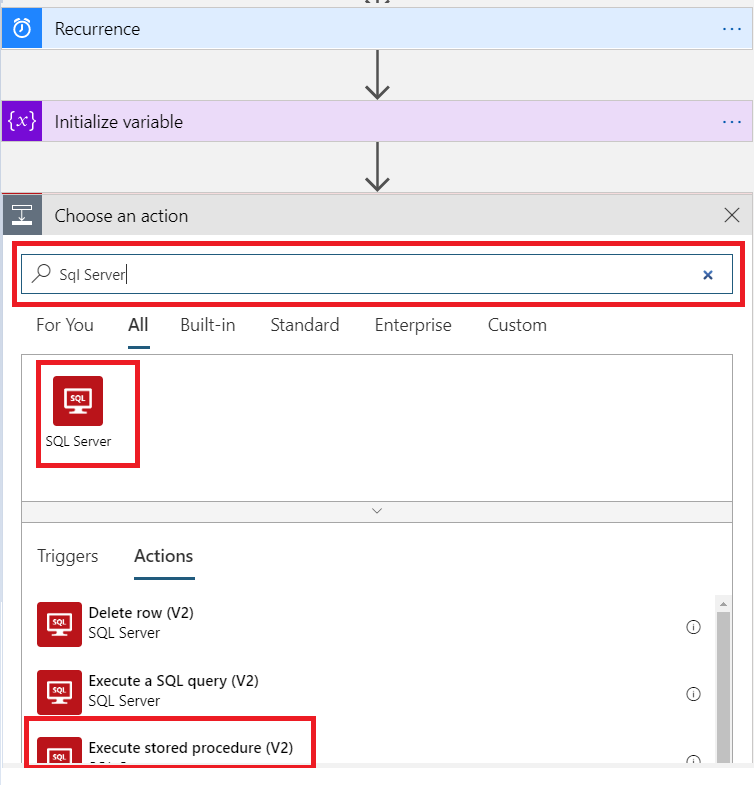The image size is (754, 785).
Task: Click the Recurrence clock icon
Action: pos(22,29)
